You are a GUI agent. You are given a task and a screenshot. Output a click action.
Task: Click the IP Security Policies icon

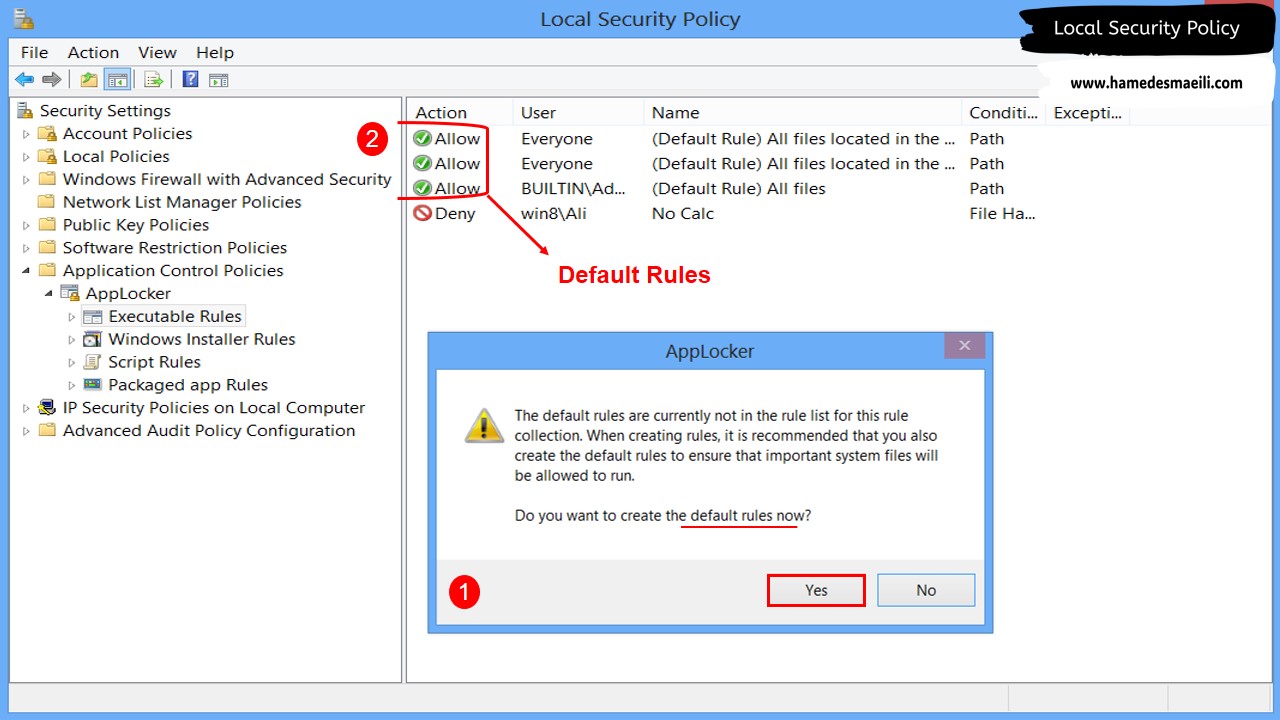(x=47, y=407)
